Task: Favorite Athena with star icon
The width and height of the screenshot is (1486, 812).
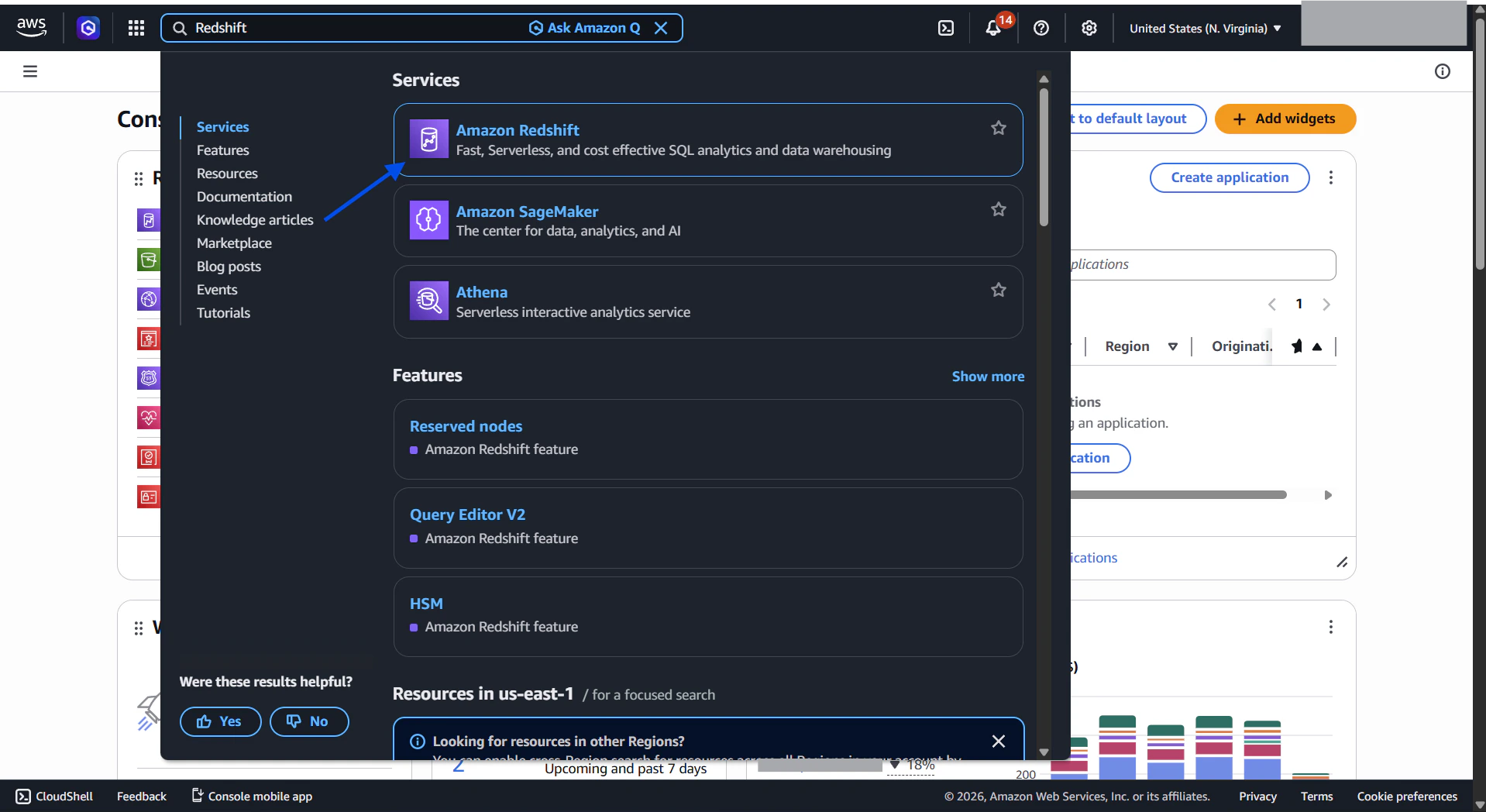Action: [999, 290]
